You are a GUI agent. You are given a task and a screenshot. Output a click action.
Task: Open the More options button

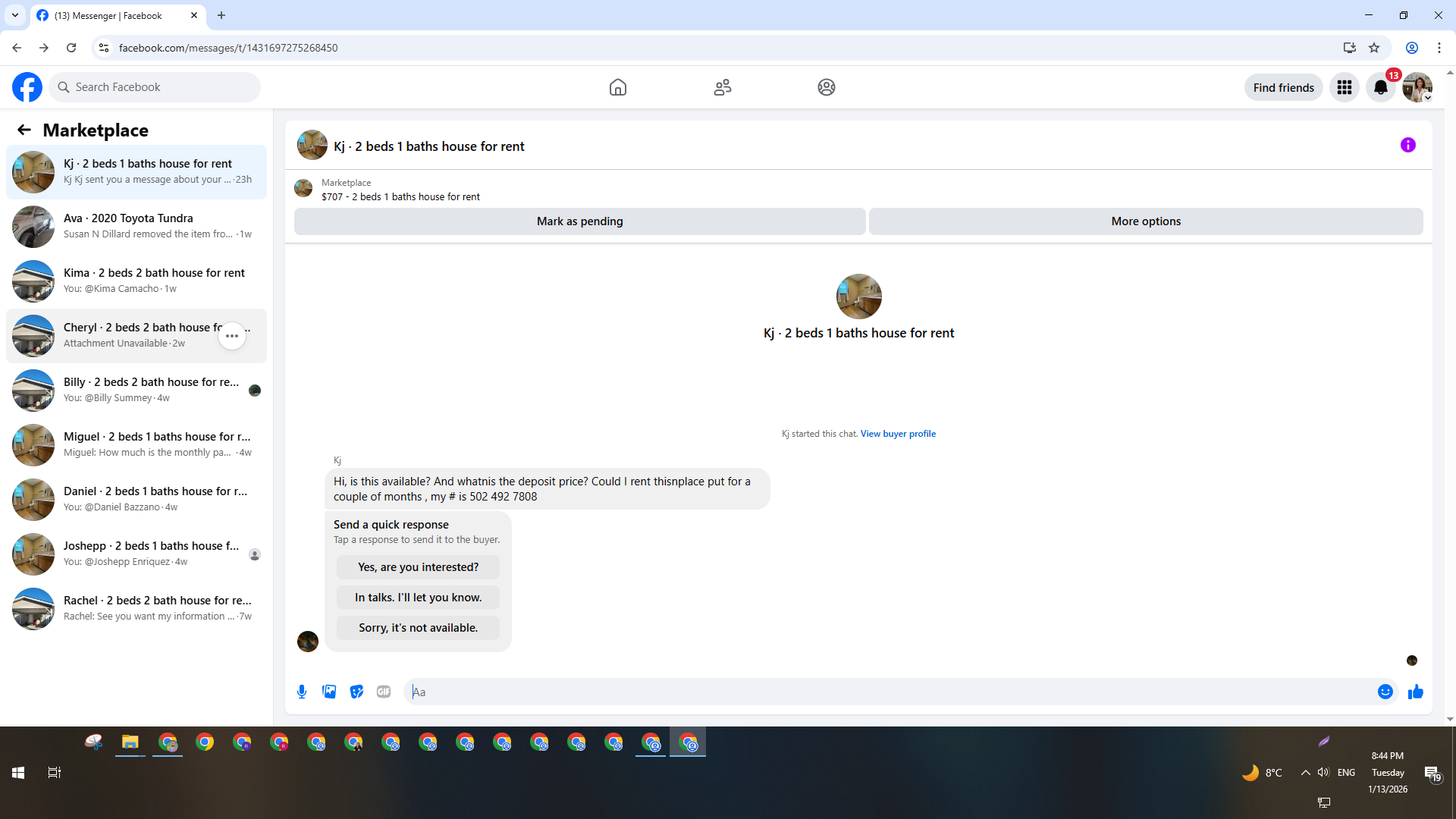point(1145,221)
